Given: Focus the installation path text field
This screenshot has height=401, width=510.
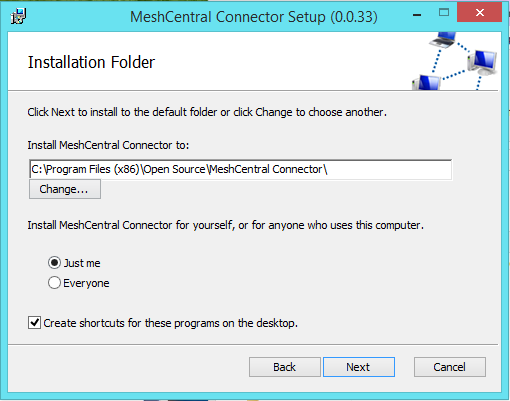Looking at the screenshot, I should pyautogui.click(x=241, y=169).
